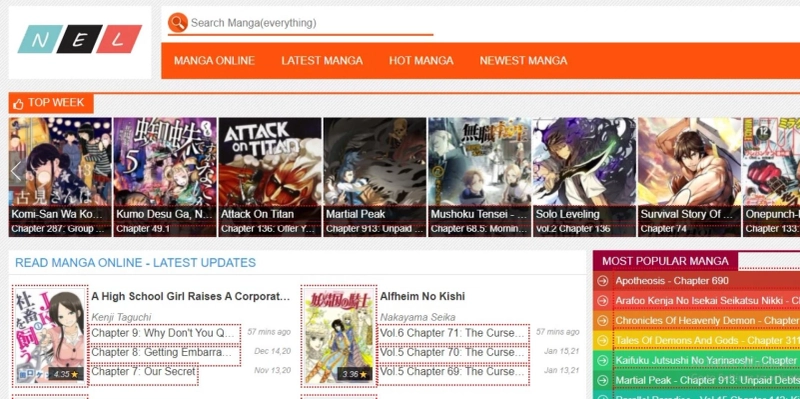Viewport: 800px width, 399px height.
Task: Open Chapter 68.5: Momin... link
Action: [479, 229]
